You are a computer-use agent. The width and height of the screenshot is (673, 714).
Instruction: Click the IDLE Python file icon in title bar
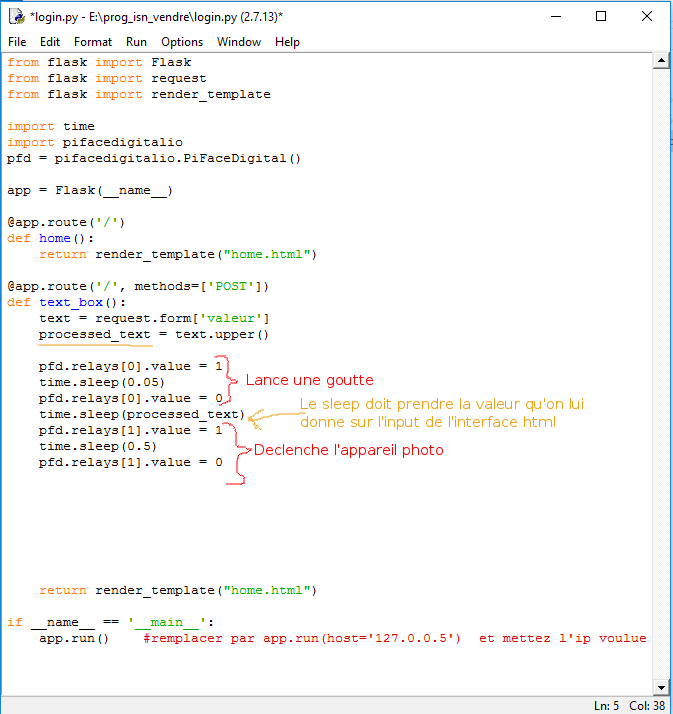point(17,16)
